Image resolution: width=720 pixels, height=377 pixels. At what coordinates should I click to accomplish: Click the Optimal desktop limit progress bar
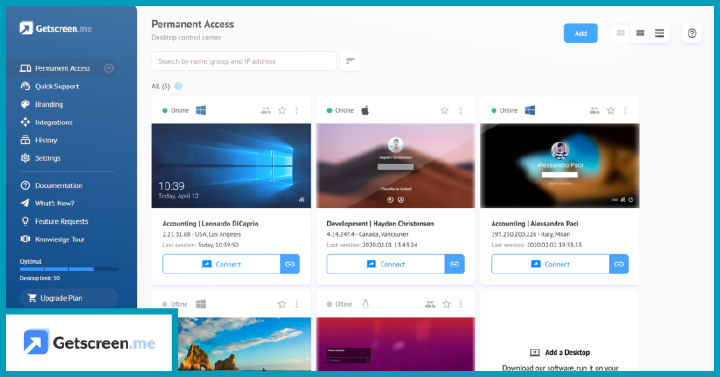(x=69, y=269)
